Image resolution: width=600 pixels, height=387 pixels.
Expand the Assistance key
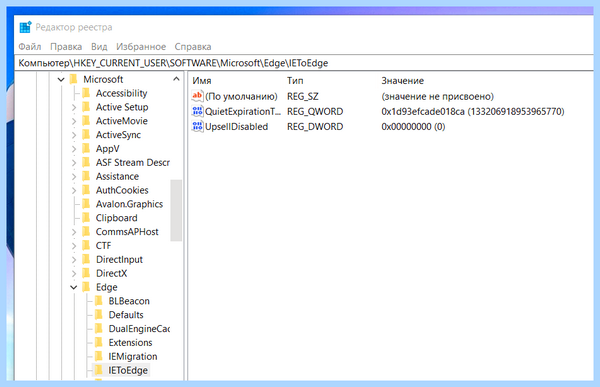click(x=74, y=176)
